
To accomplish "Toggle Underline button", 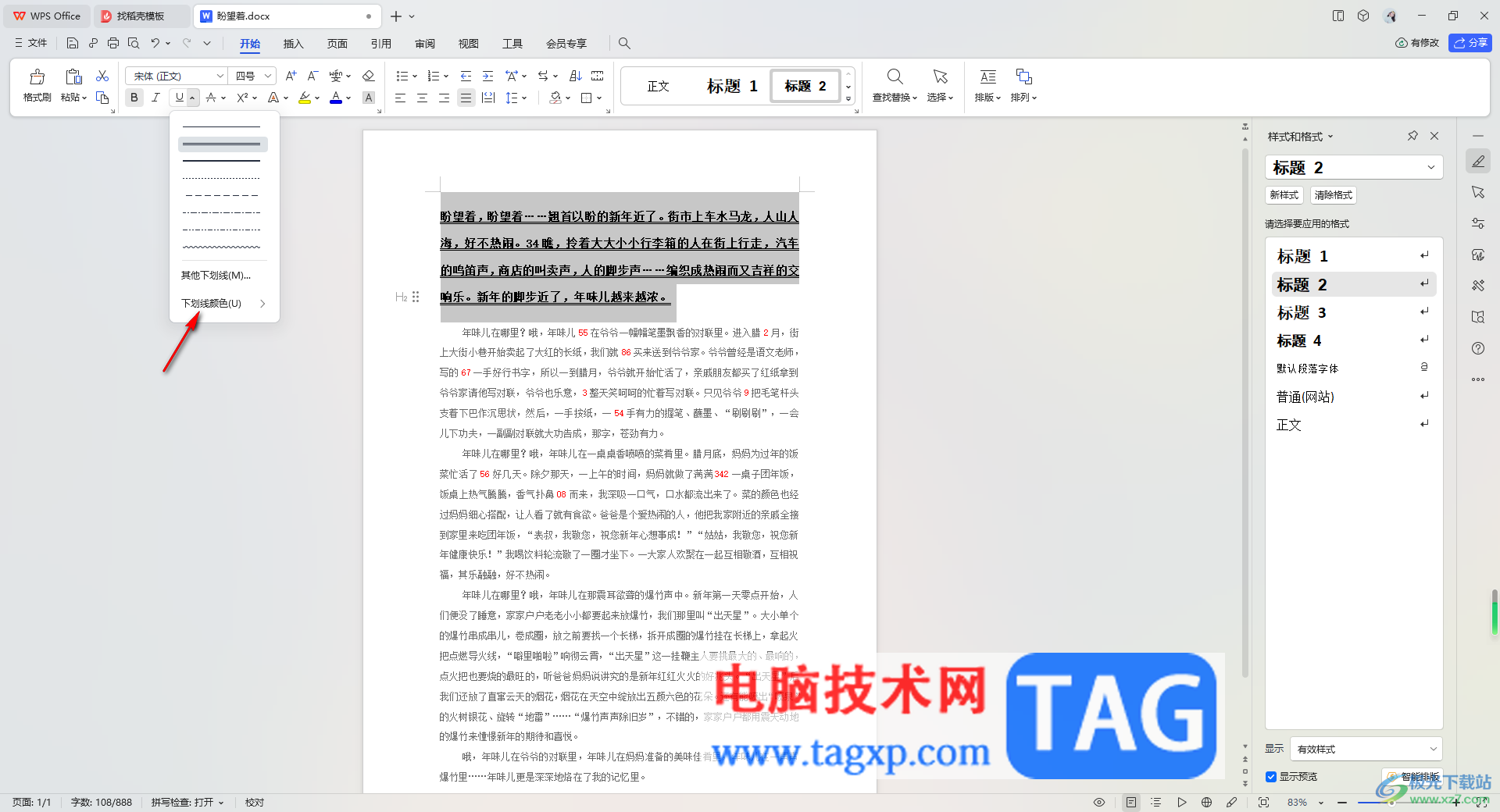I will pos(179,98).
